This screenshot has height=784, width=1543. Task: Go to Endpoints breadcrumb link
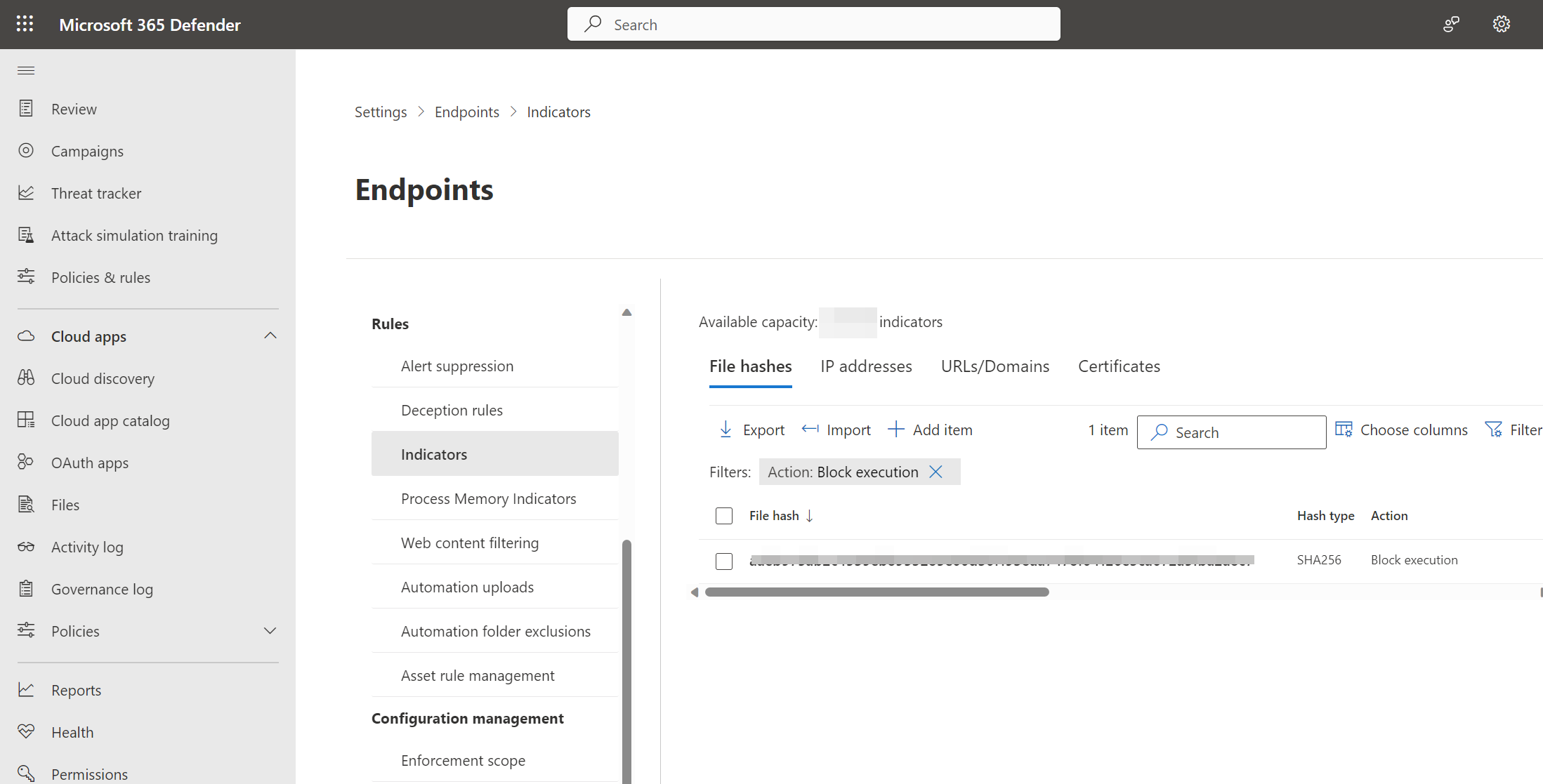tap(467, 112)
